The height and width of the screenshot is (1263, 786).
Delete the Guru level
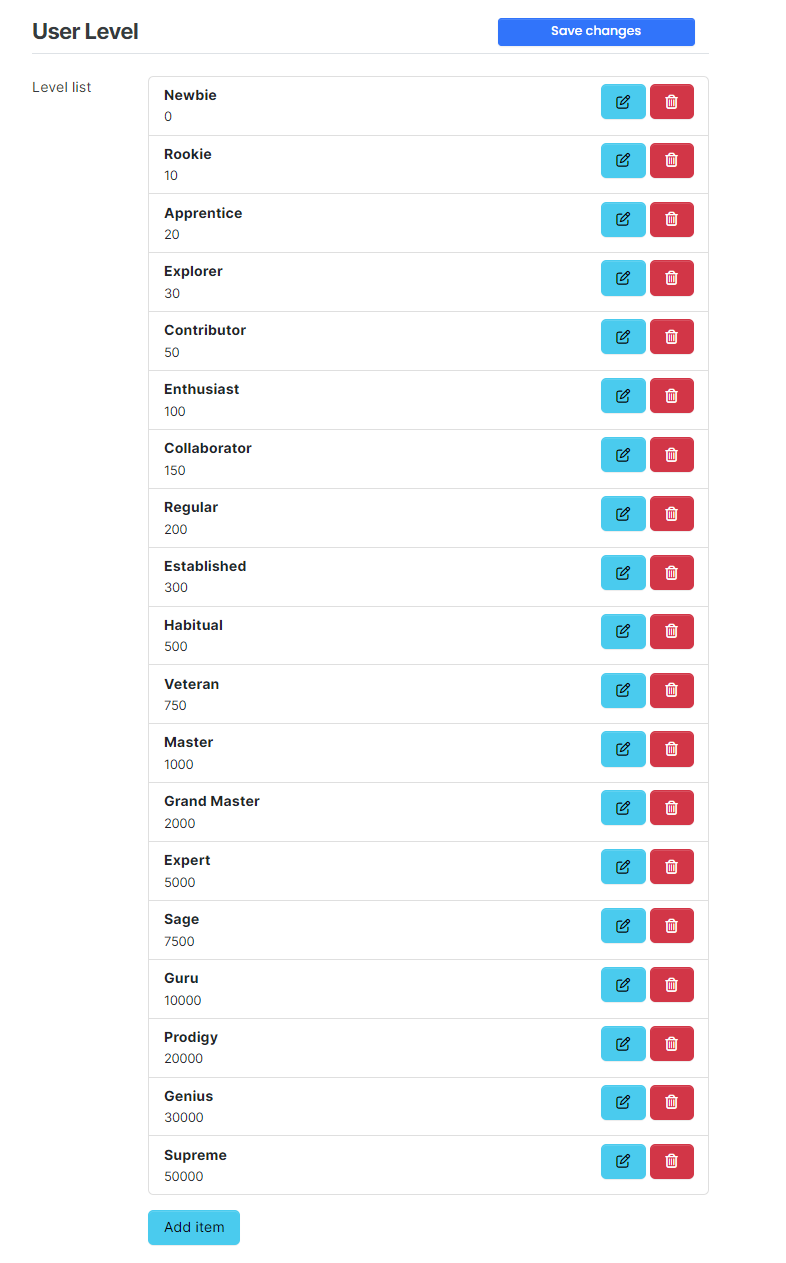click(671, 985)
